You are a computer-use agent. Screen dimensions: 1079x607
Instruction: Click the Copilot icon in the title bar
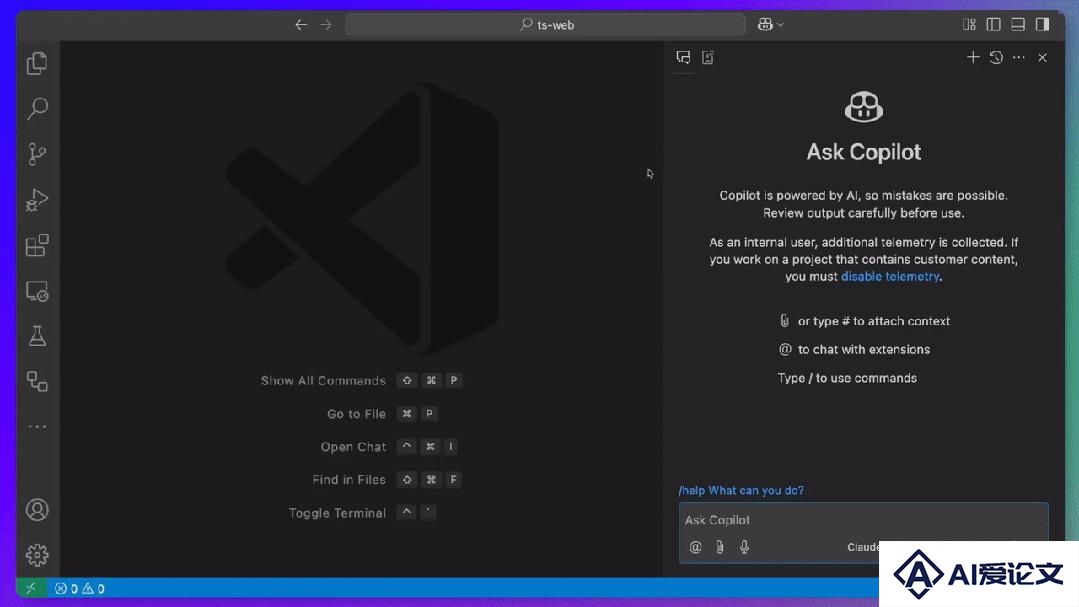click(x=765, y=25)
